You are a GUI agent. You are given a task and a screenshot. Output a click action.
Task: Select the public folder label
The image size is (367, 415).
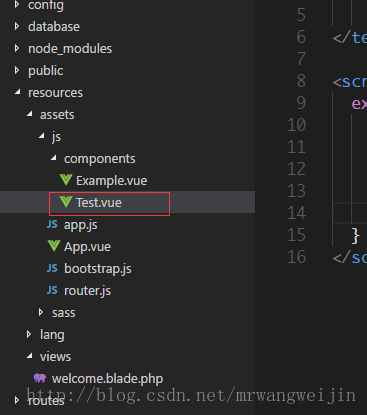click(x=45, y=71)
